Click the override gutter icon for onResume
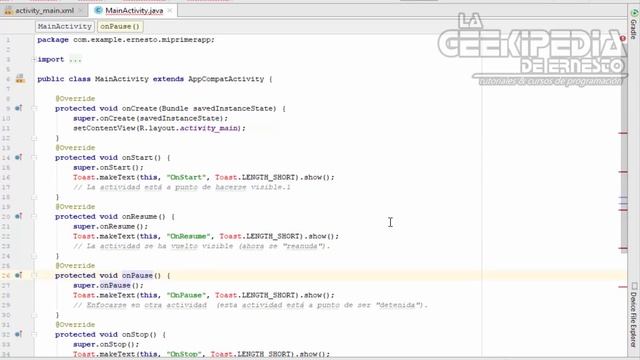This screenshot has height=360, width=640. click(18, 216)
